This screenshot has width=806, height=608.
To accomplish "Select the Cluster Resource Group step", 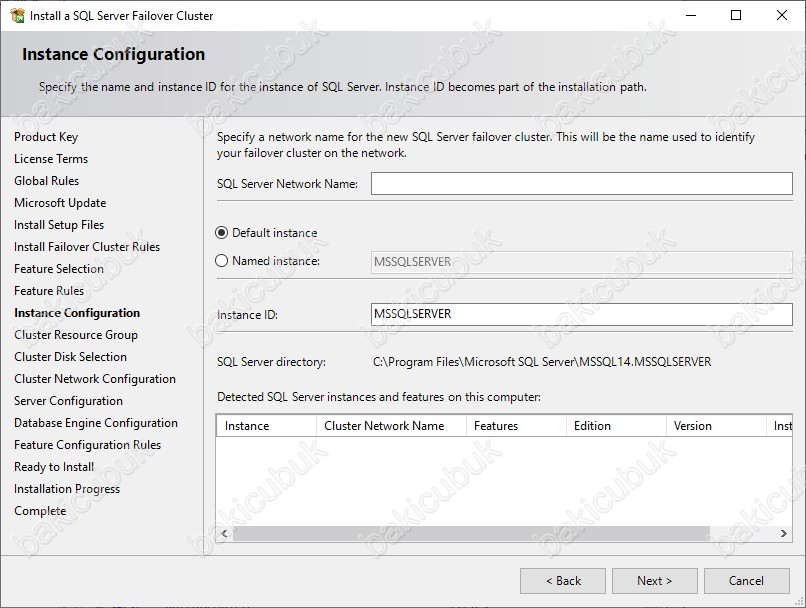I will (x=76, y=335).
